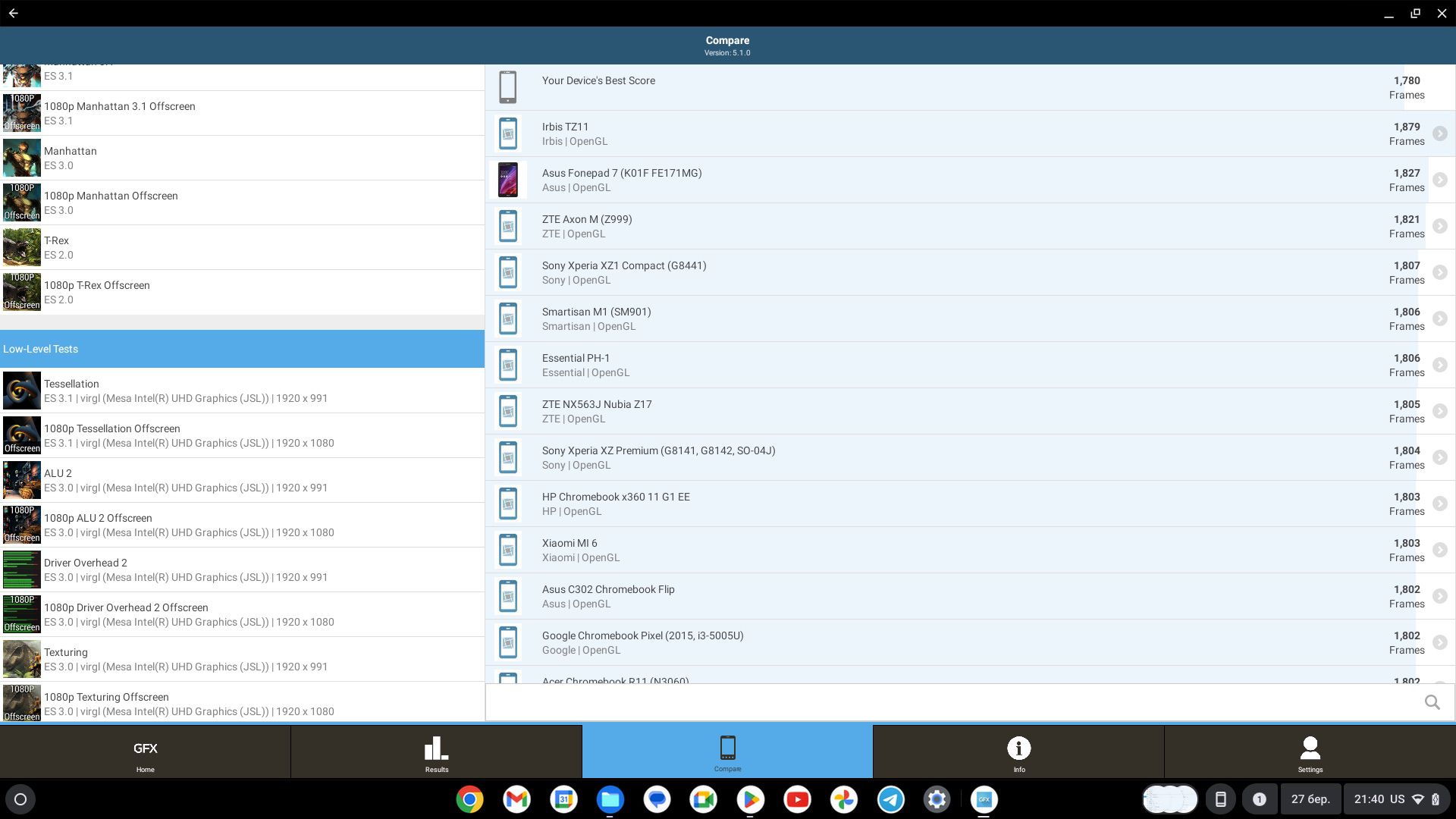Click the T-Rex test thumbnail
This screenshot has width=1456, height=819.
point(22,247)
